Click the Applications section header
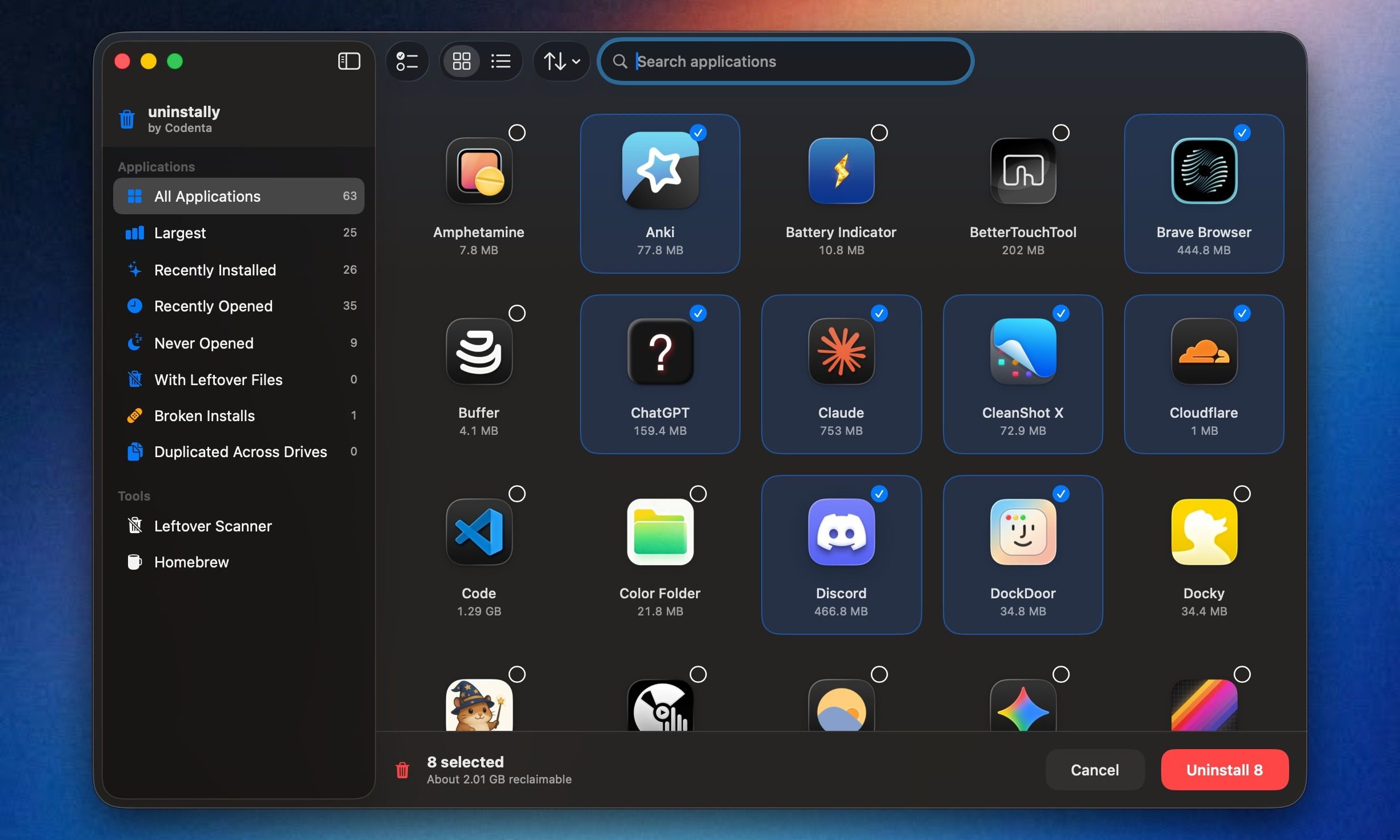This screenshot has width=1400, height=840. coord(156,167)
